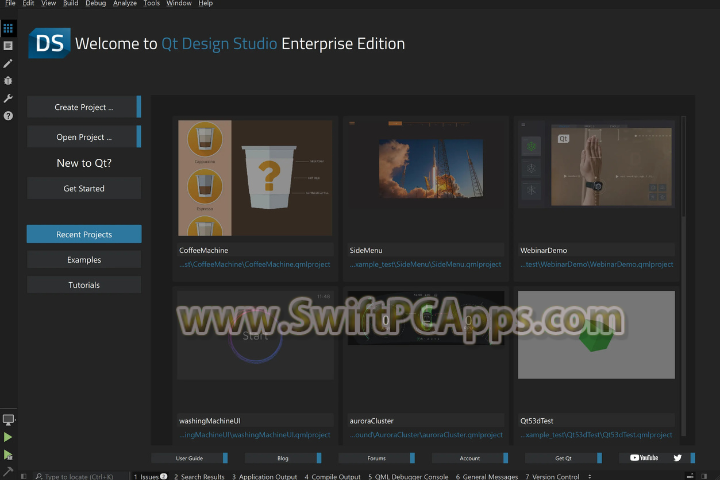Image resolution: width=720 pixels, height=480 pixels.
Task: Open Qt53dTest project thumbnail
Action: click(x=596, y=335)
